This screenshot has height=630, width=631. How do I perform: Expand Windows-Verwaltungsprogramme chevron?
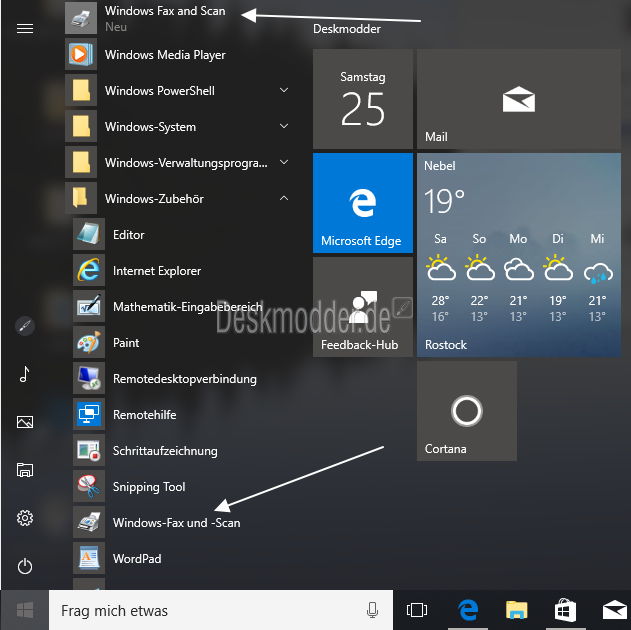(x=284, y=162)
